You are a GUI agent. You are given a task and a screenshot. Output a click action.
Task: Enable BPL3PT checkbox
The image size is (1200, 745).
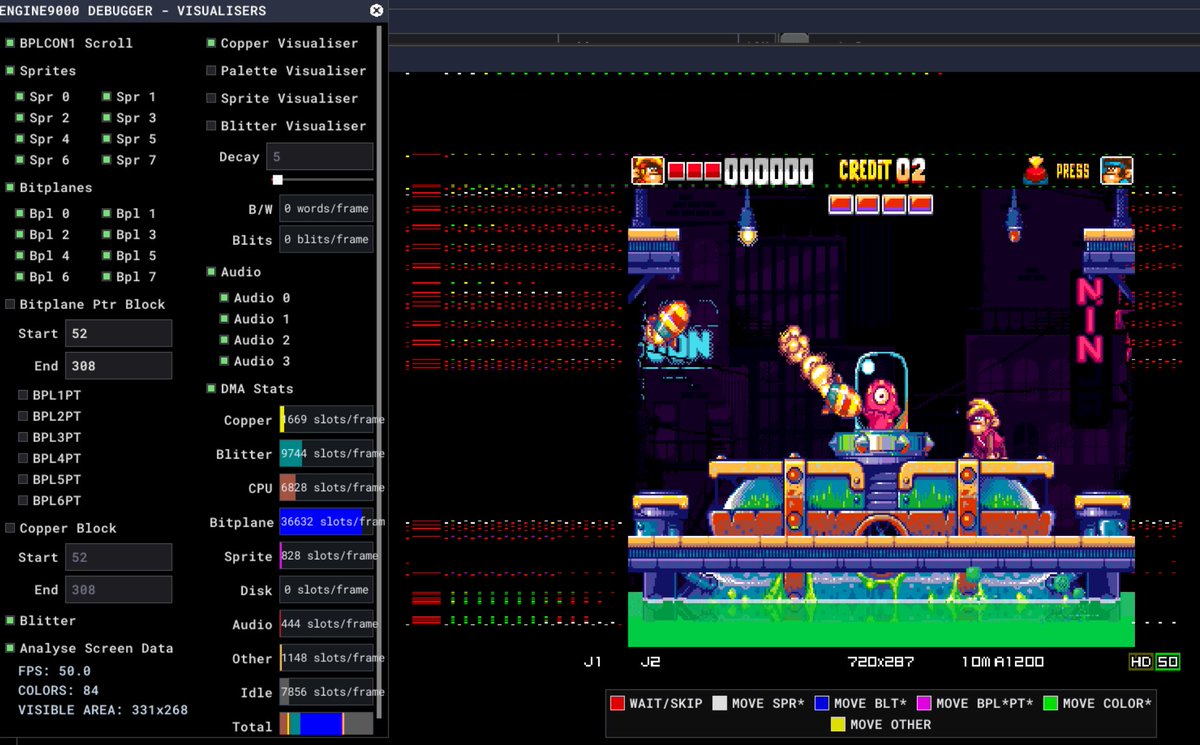pyautogui.click(x=23, y=437)
